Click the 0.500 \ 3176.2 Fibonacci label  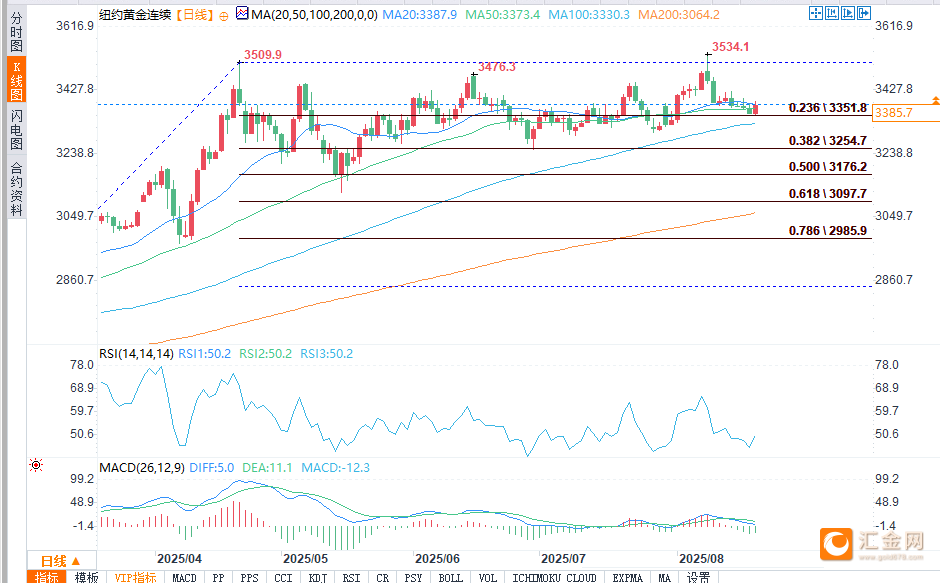pos(827,167)
